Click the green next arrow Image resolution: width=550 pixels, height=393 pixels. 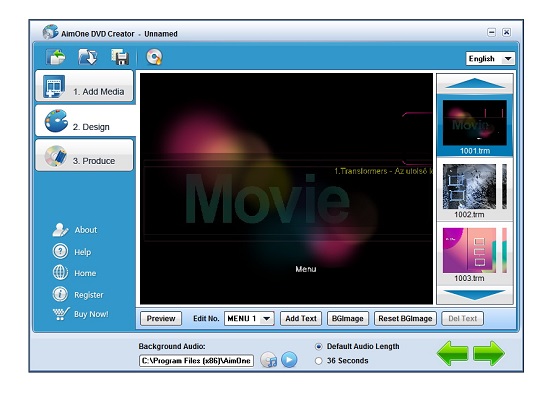[489, 353]
